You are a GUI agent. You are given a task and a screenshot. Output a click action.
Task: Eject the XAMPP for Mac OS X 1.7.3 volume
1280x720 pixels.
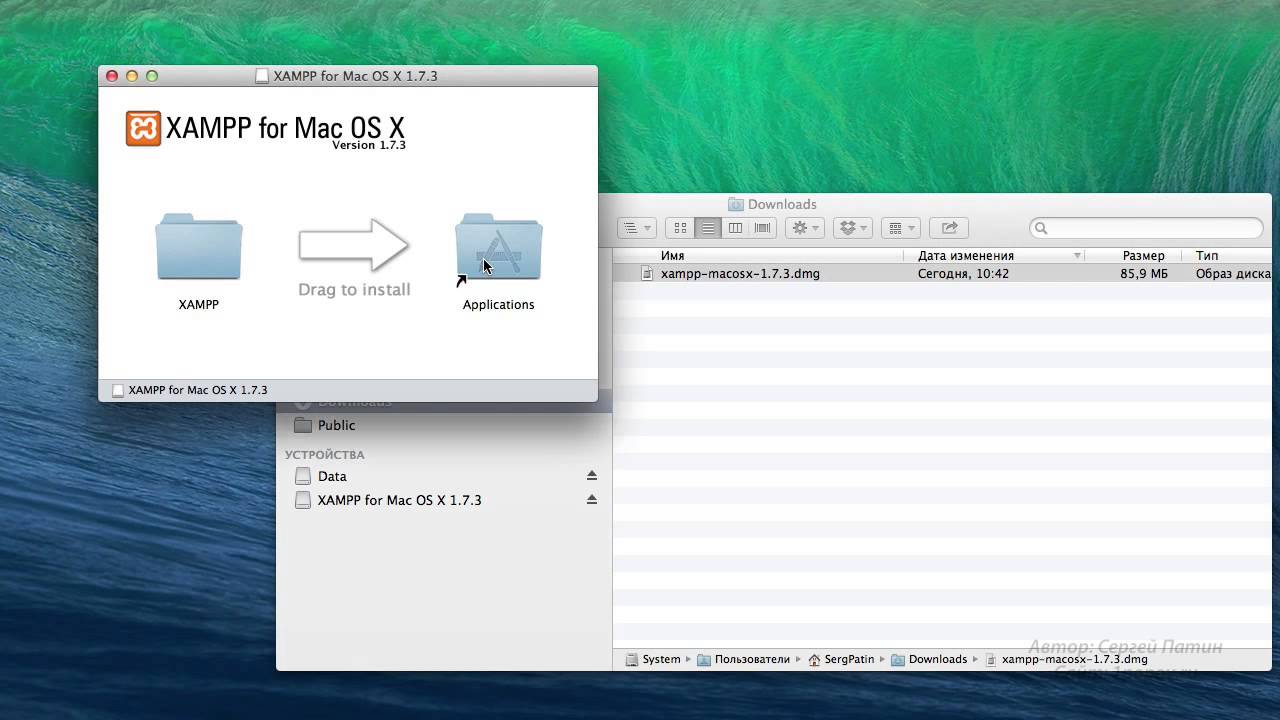tap(591, 500)
